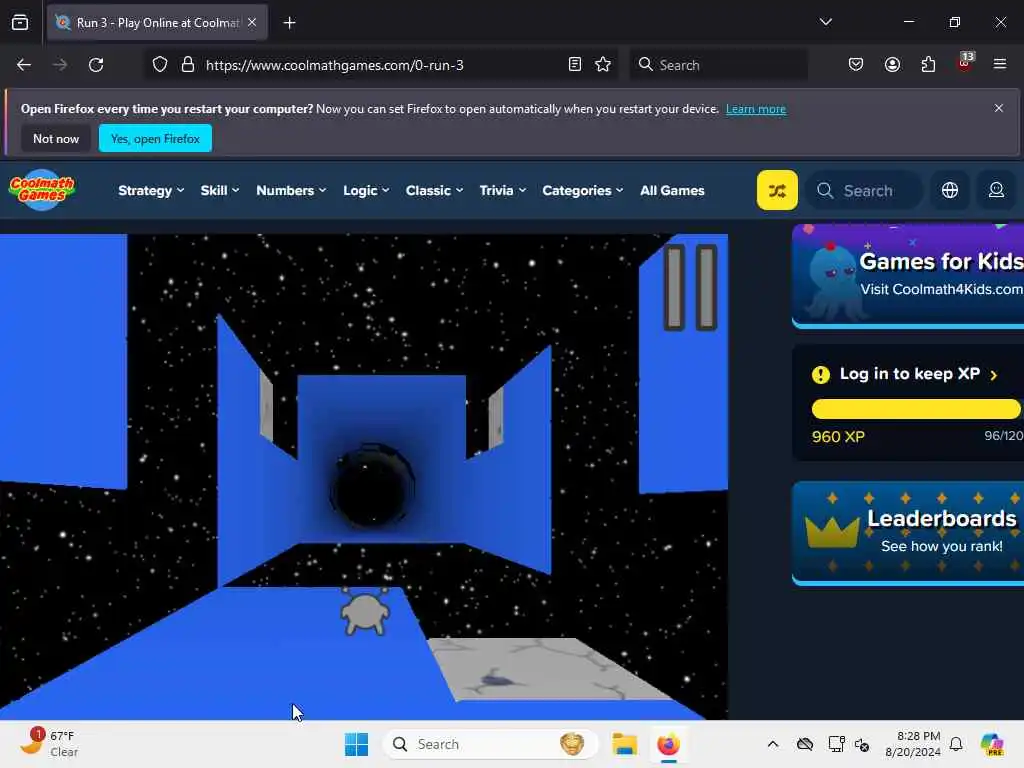Open the Games for Kids banner
The height and width of the screenshot is (768, 1024).
[908, 276]
